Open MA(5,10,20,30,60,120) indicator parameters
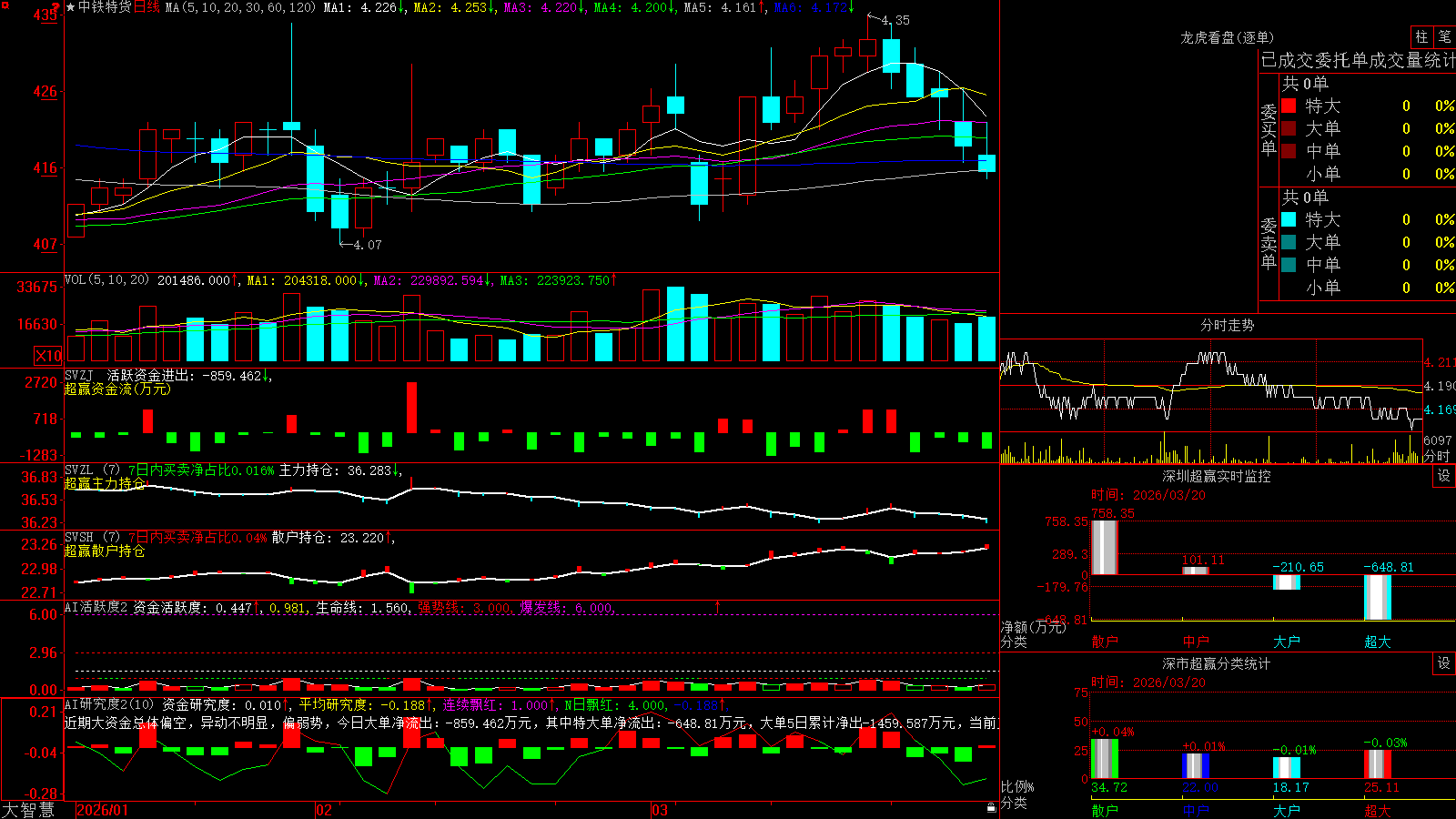Viewport: 1456px width, 819px height. point(240,7)
